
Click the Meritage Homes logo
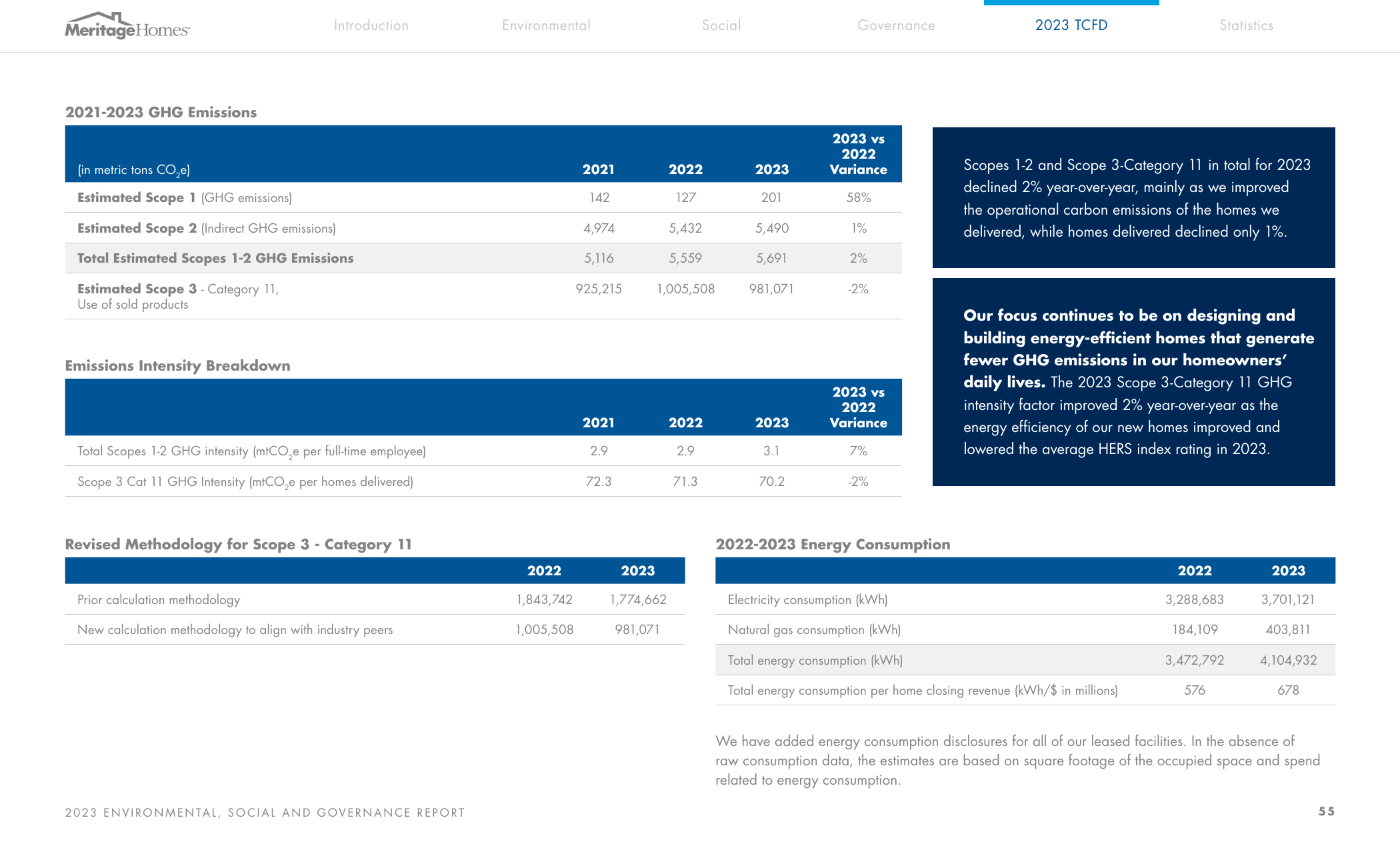(x=127, y=25)
